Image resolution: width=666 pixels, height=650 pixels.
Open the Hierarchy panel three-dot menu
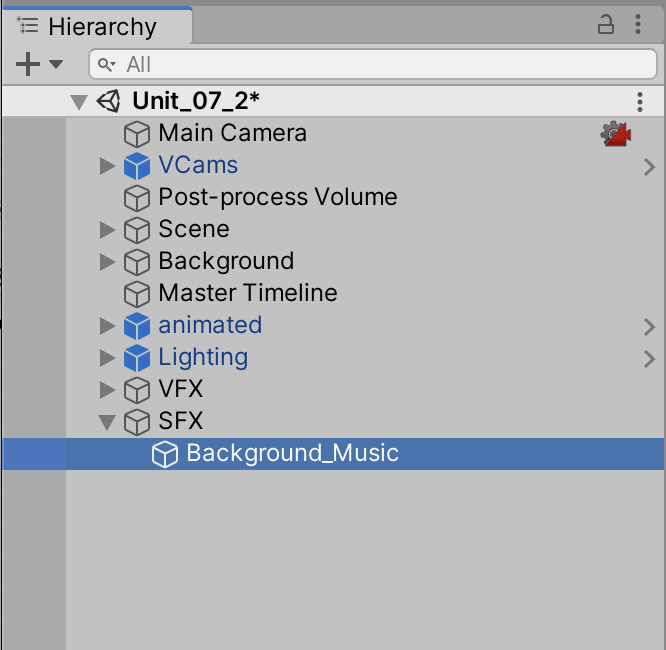[x=640, y=25]
